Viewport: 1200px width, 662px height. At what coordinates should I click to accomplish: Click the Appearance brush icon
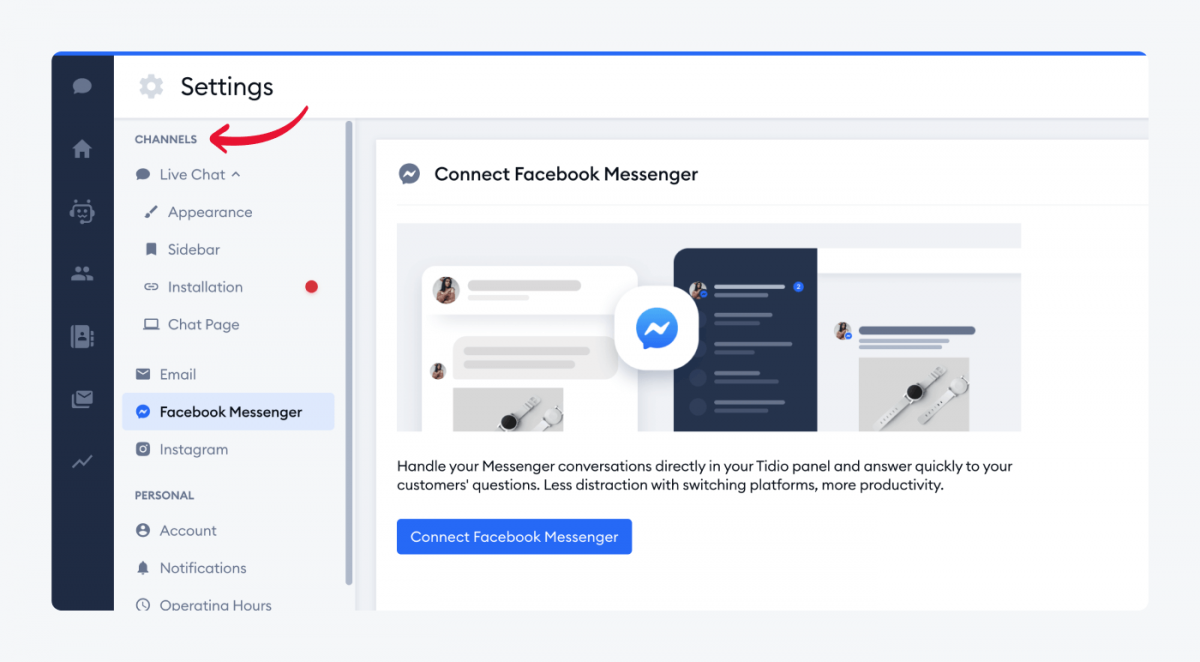pos(151,212)
